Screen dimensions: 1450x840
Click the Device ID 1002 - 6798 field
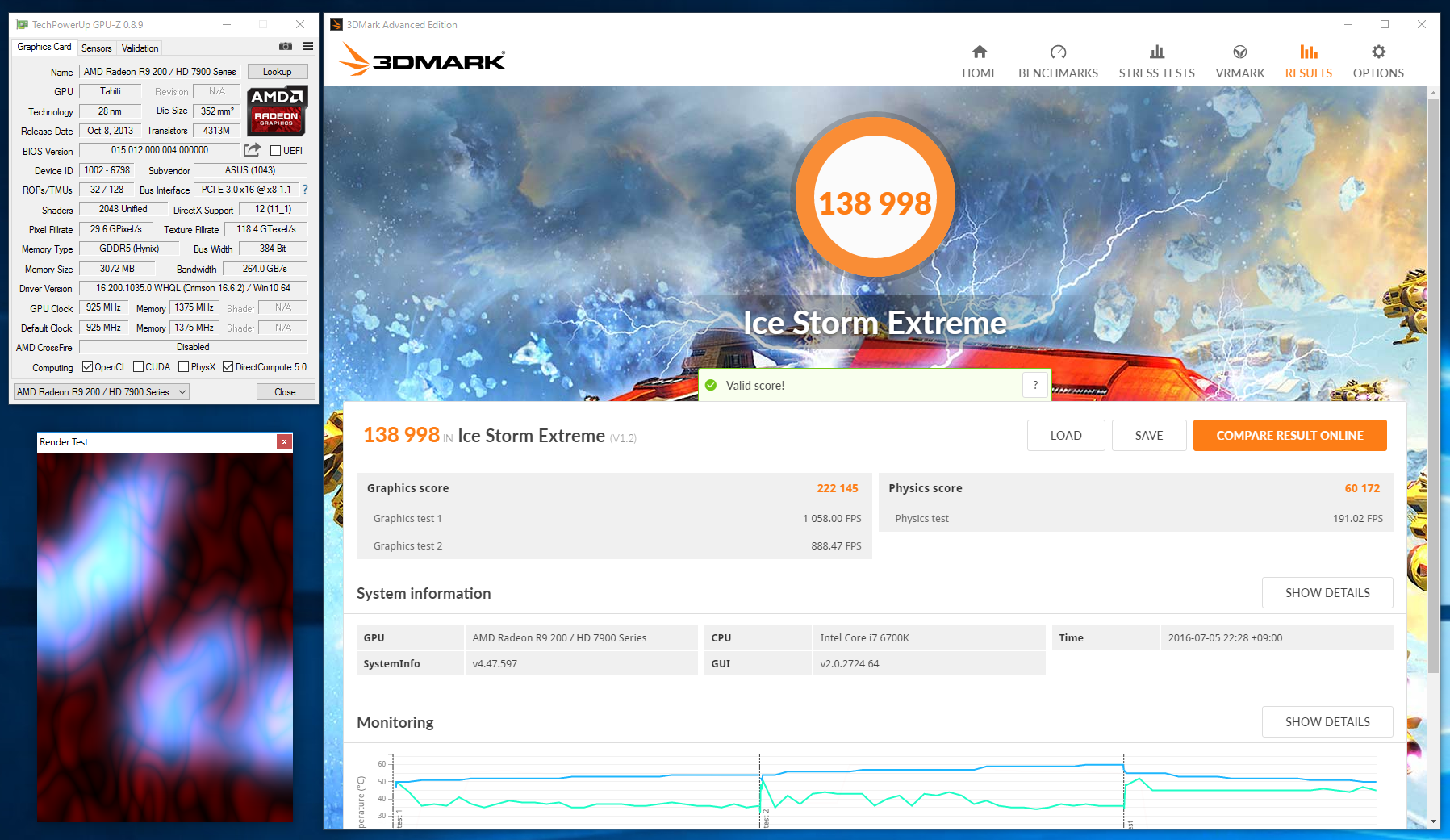(107, 170)
